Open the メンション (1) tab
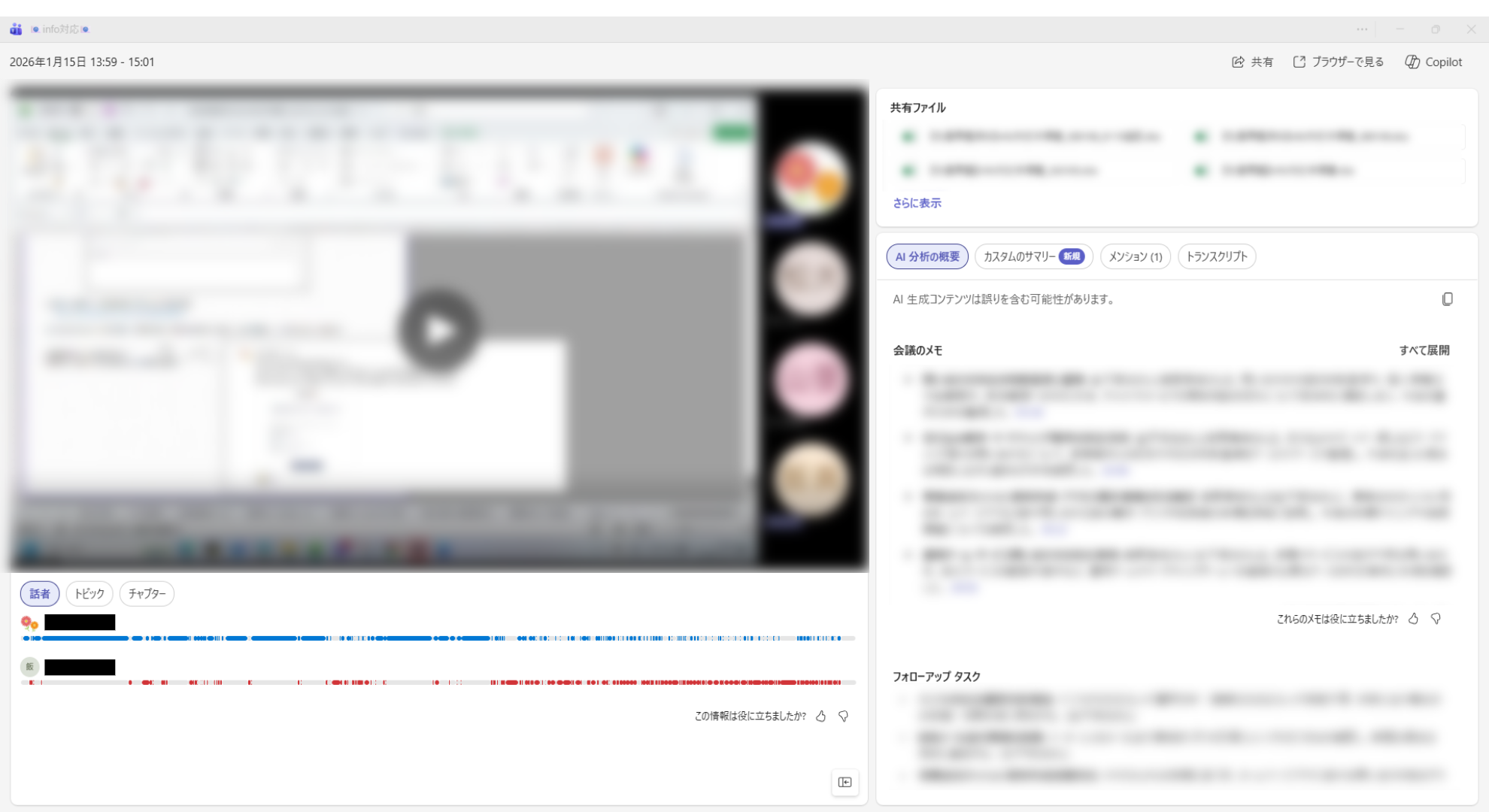The width and height of the screenshot is (1489, 812). pos(1135,256)
